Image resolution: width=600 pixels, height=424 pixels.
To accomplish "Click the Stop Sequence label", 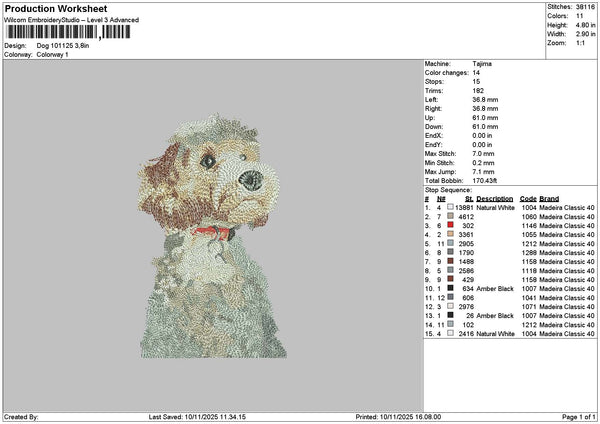I will (x=448, y=190).
